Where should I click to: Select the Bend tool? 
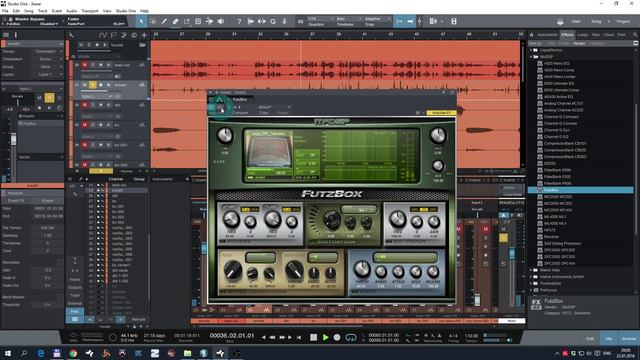click(x=209, y=21)
